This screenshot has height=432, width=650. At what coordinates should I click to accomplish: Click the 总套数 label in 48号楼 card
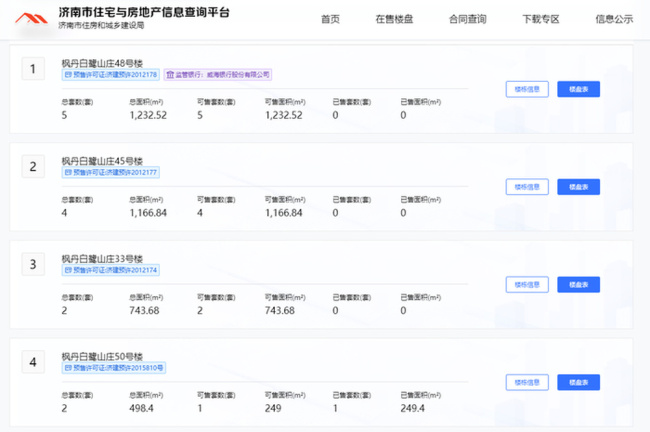pos(78,102)
